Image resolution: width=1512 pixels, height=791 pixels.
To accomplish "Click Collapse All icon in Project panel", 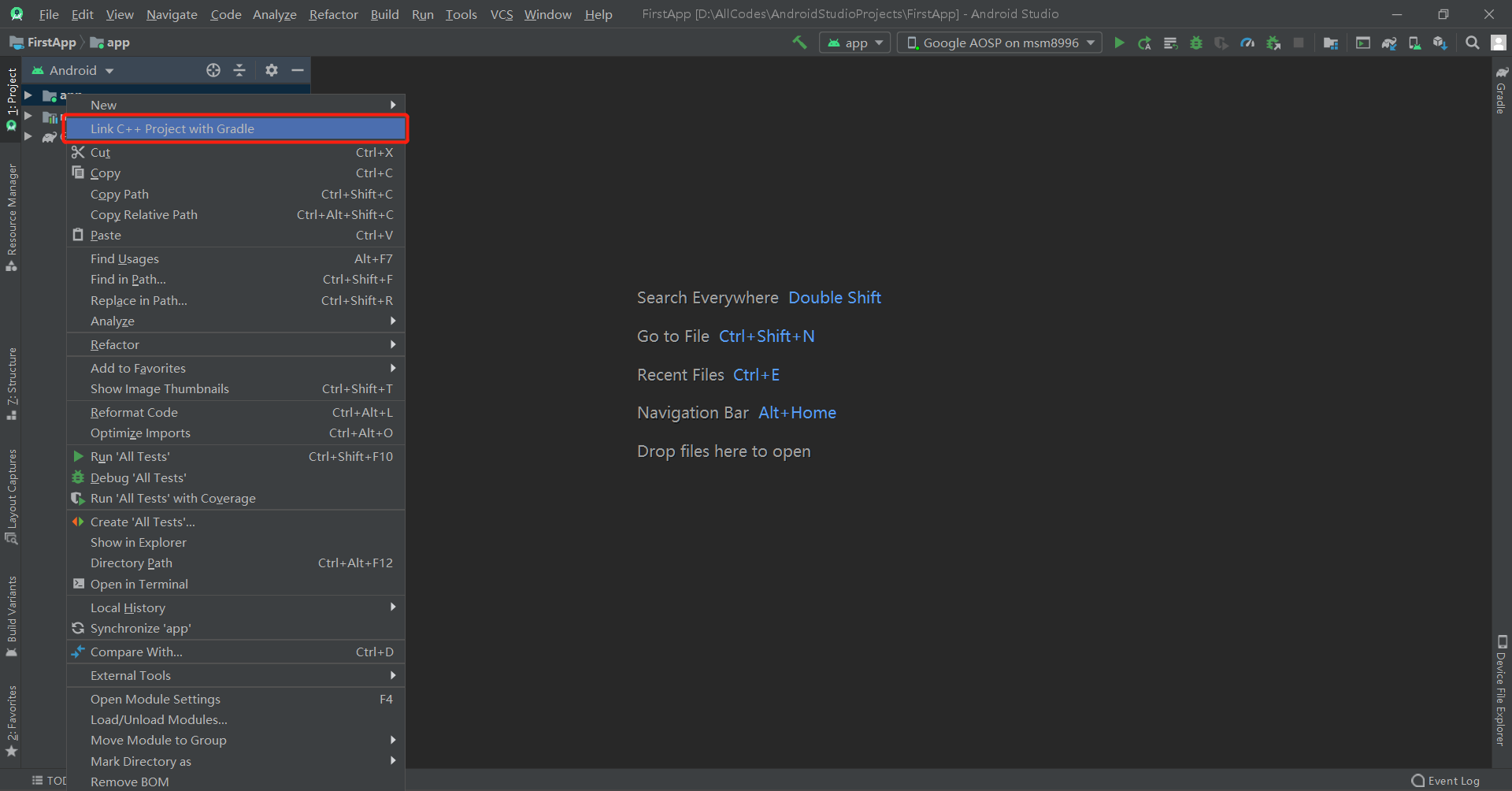I will pyautogui.click(x=239, y=70).
